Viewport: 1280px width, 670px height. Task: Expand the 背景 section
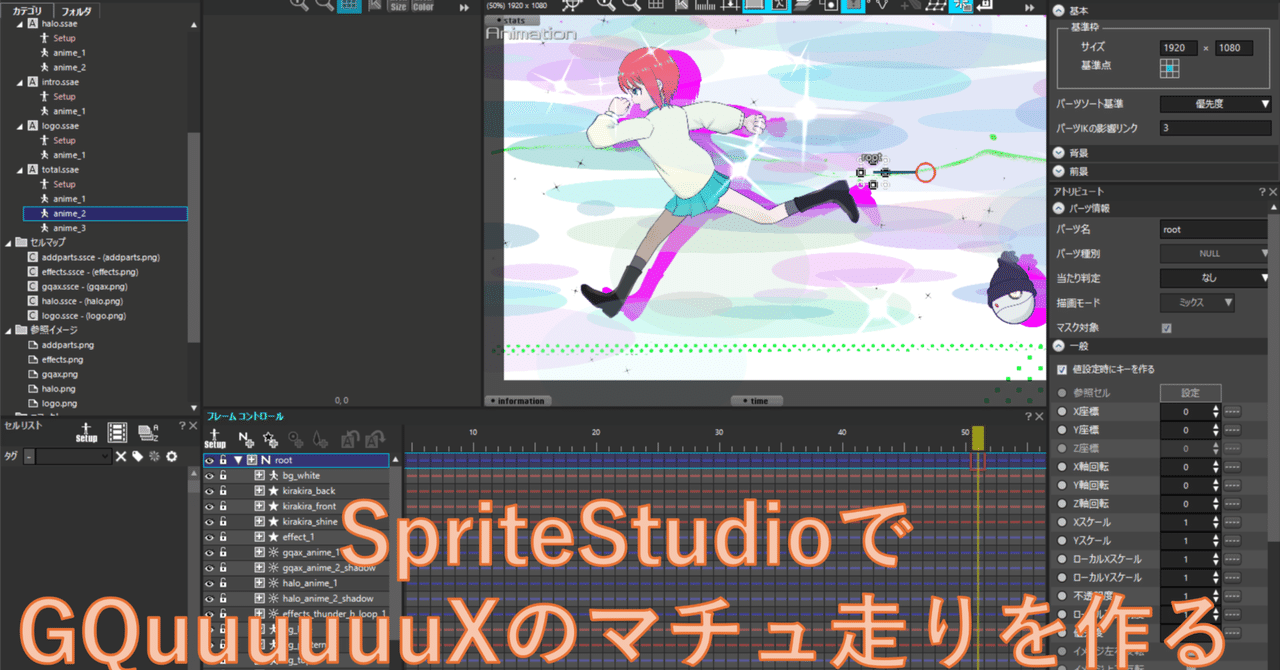1060,153
